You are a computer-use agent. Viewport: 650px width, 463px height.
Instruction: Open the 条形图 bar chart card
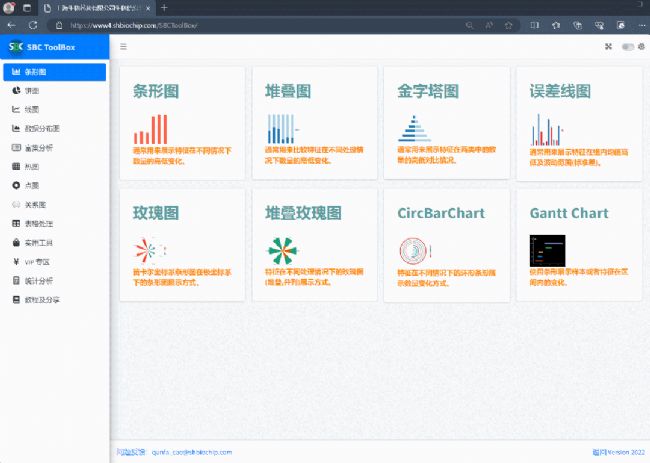pyautogui.click(x=181, y=122)
